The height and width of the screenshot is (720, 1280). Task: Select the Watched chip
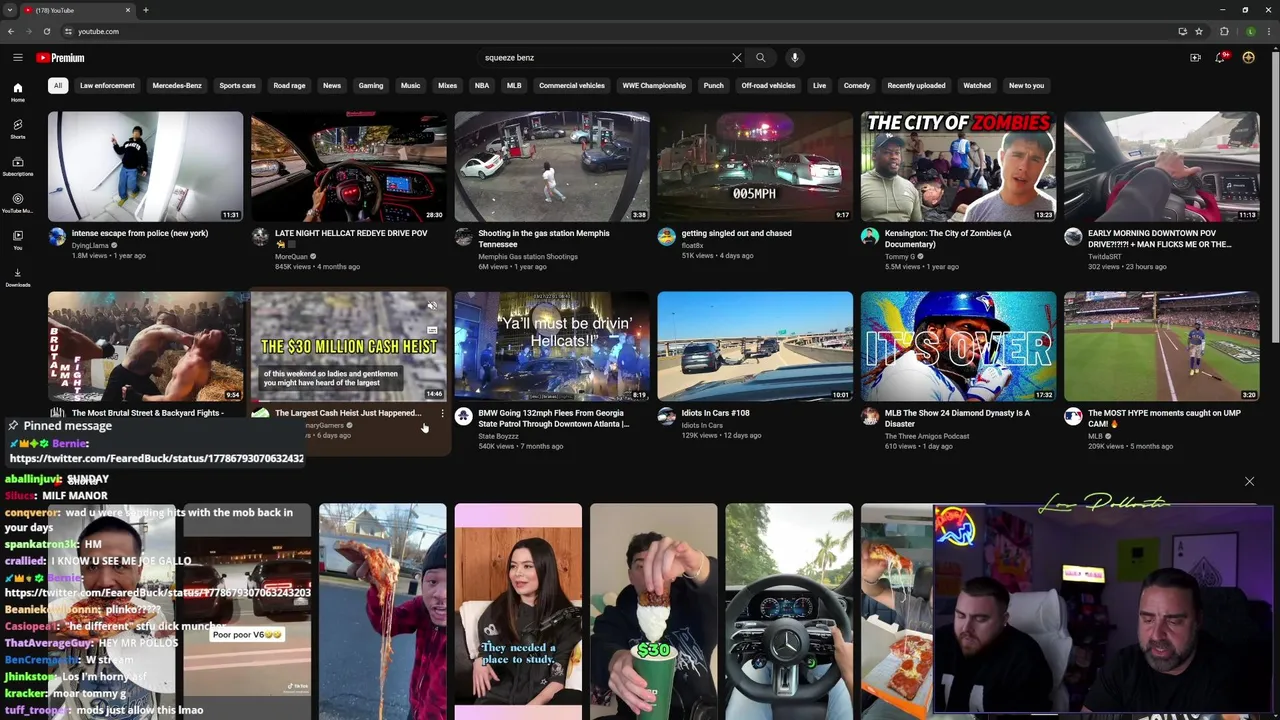[977, 86]
